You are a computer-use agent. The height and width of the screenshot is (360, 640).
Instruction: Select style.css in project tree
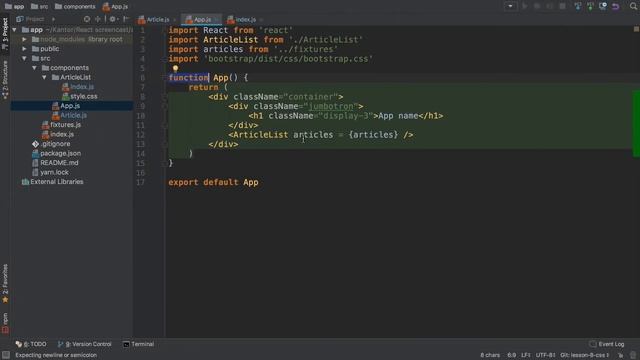tap(80, 96)
